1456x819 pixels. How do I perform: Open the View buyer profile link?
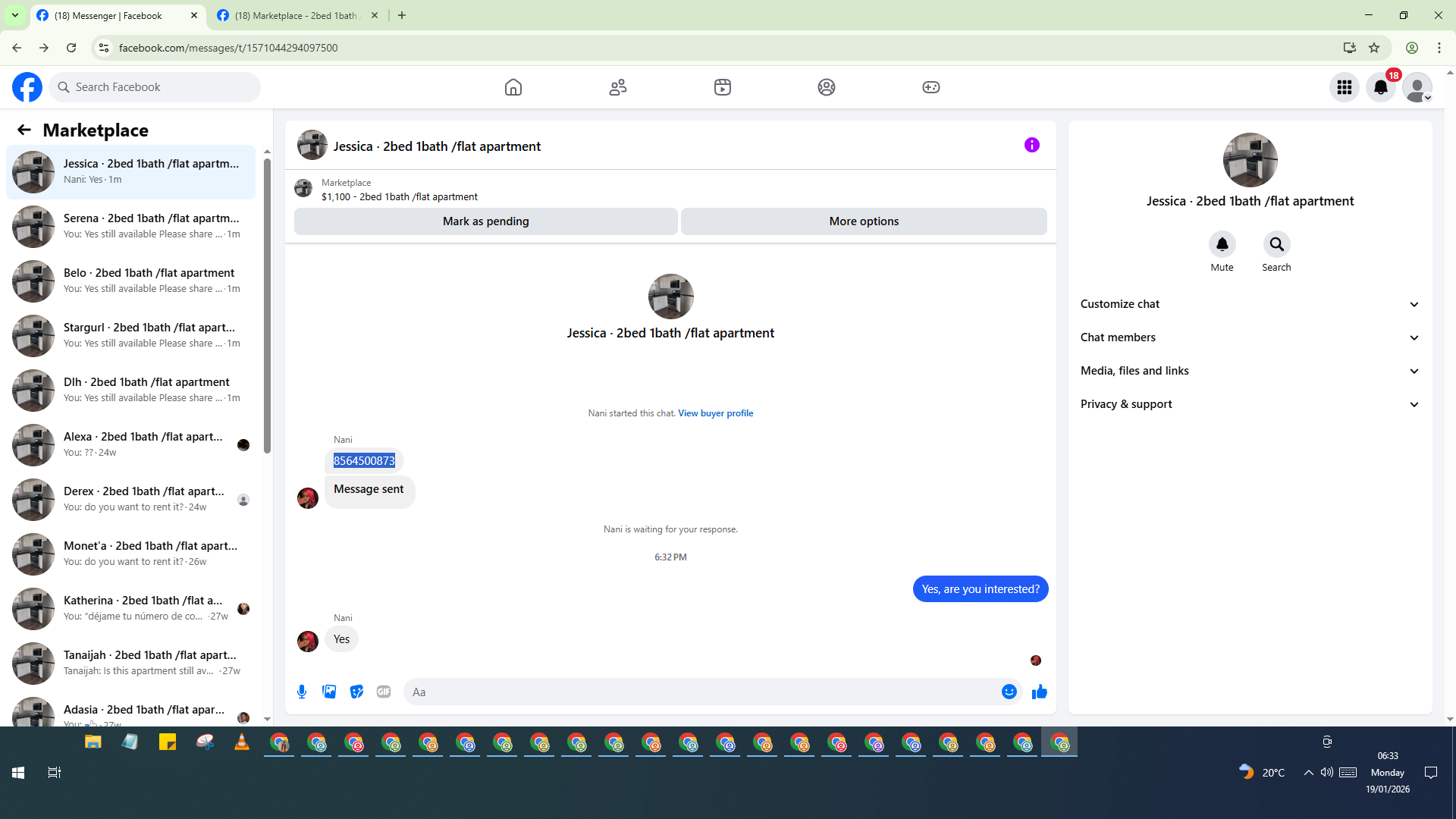(715, 413)
